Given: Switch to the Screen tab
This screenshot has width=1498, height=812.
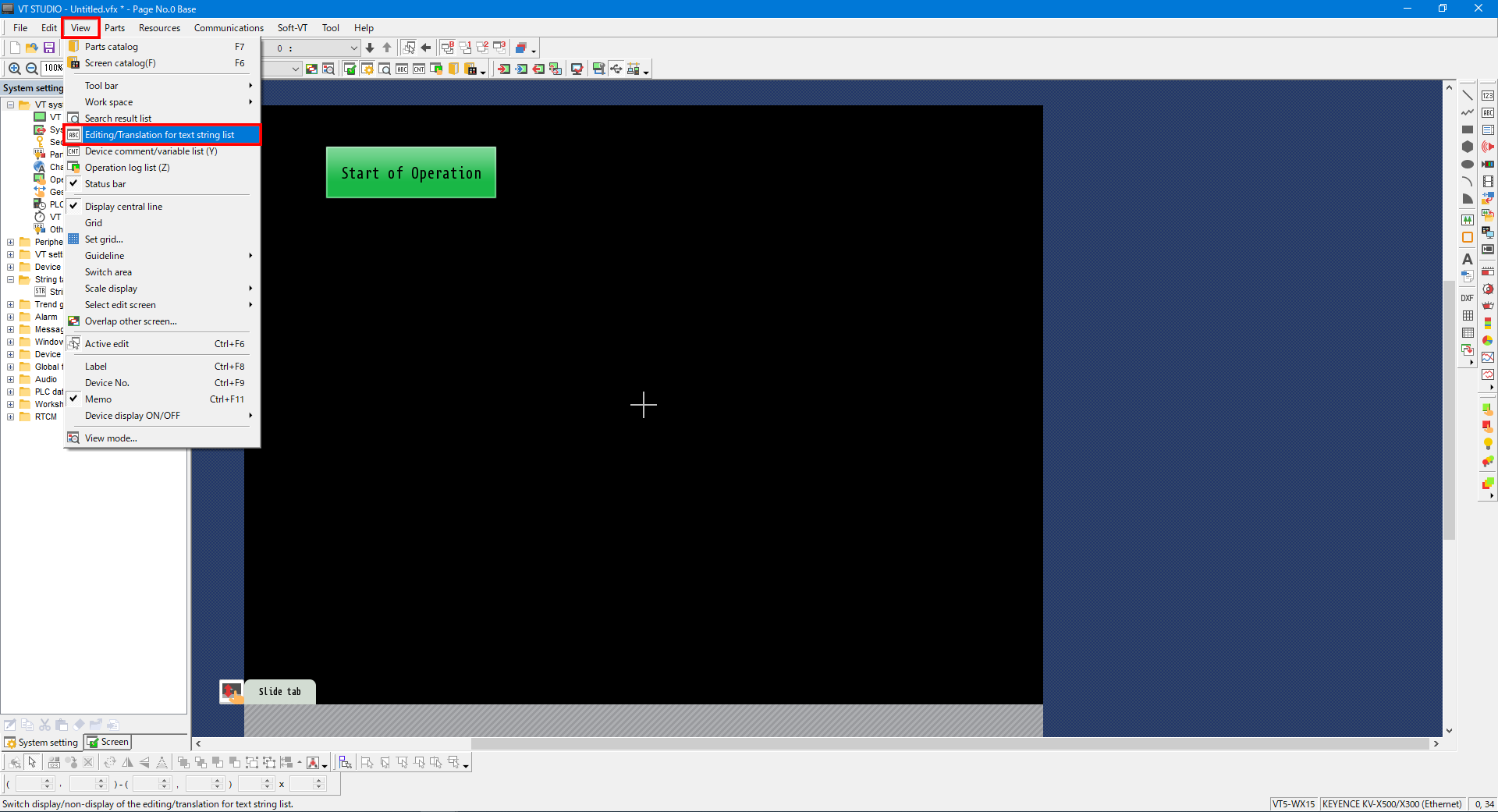Looking at the screenshot, I should (108, 743).
